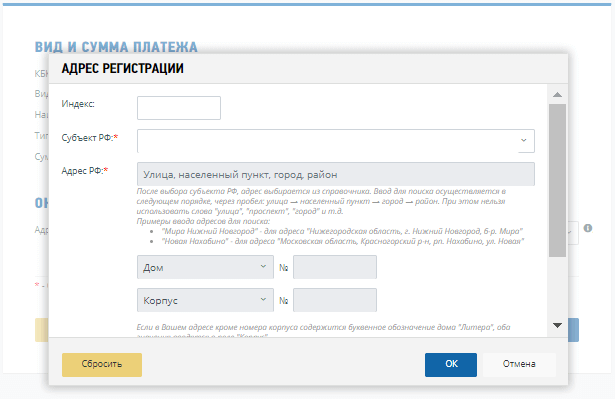Click the scrollbar down arrow

click(x=557, y=325)
